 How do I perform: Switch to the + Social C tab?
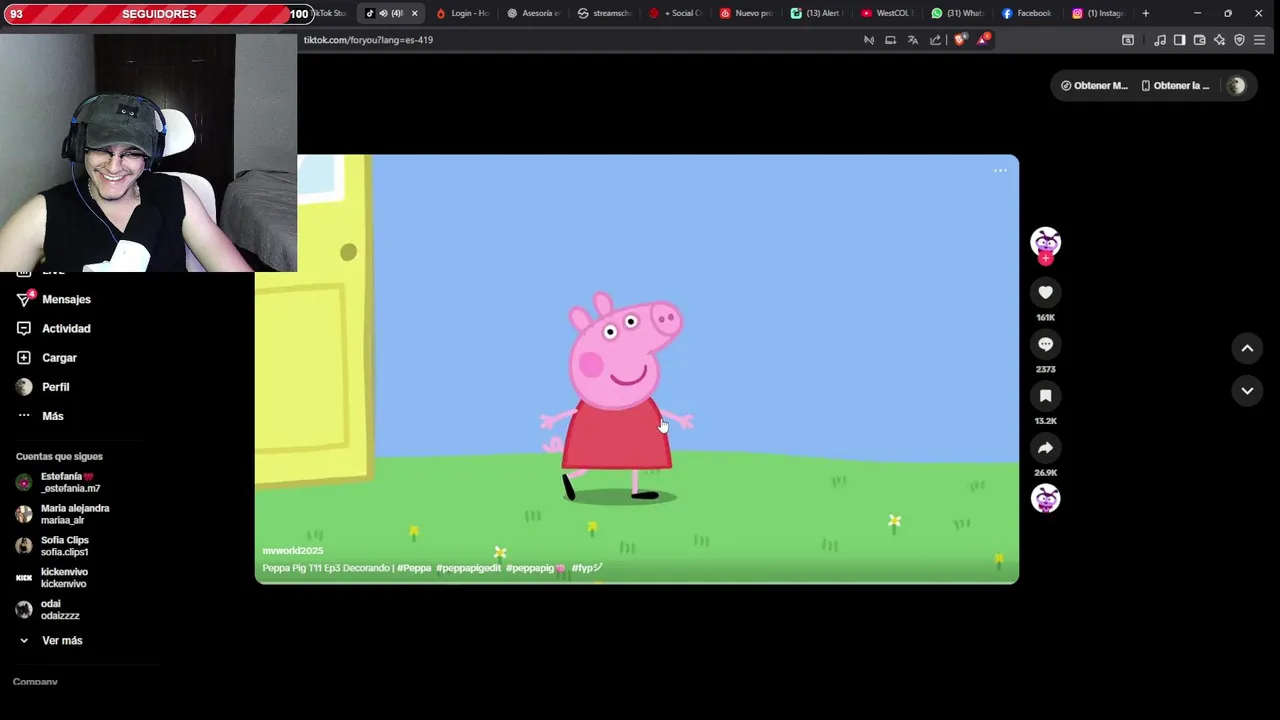click(676, 13)
